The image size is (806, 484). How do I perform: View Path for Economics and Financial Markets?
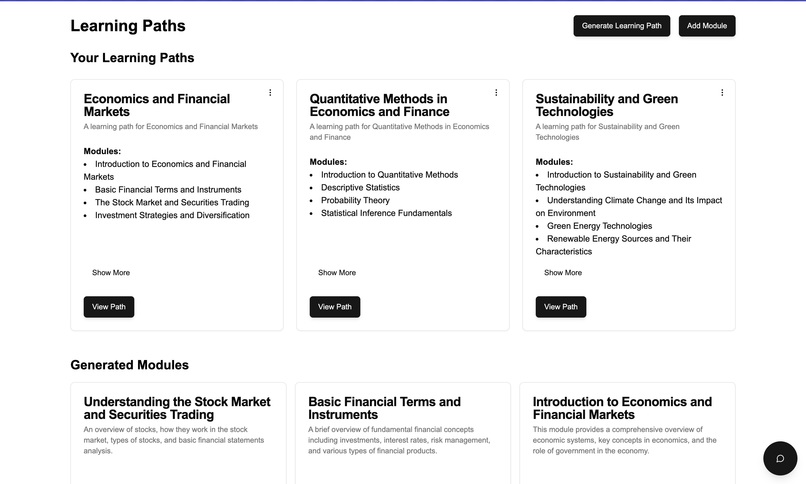109,307
